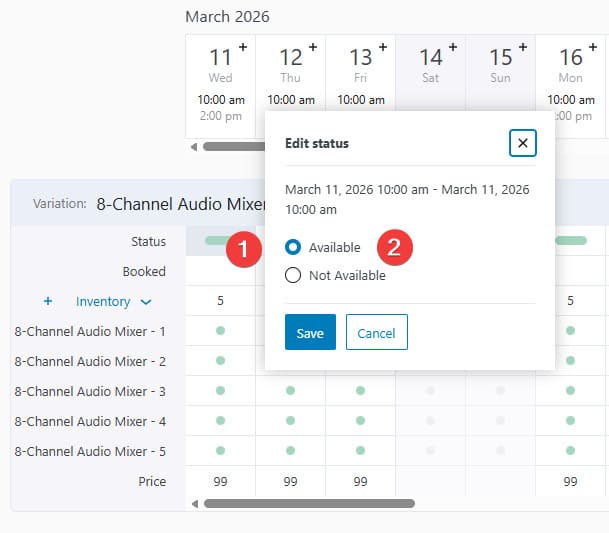Click the plus icon on March 11
Screen dimensions: 609x533
tap(243, 47)
